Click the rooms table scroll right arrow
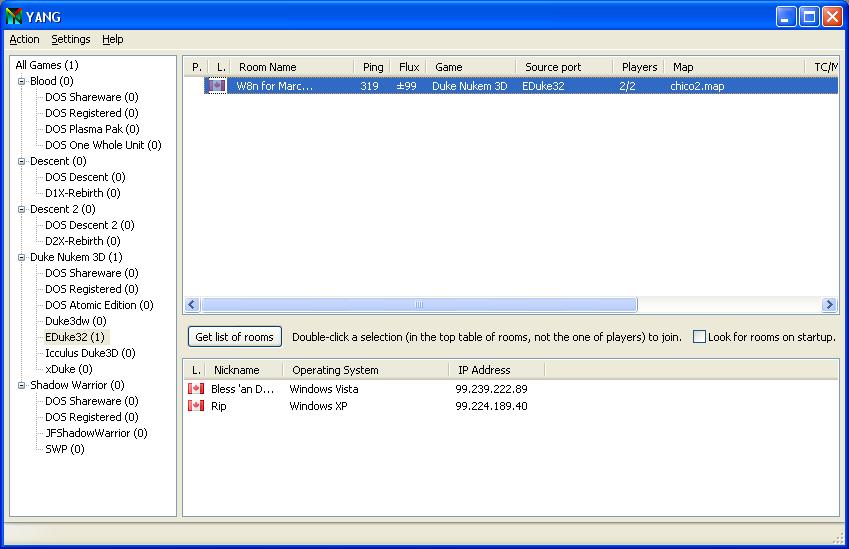This screenshot has height=549, width=849. pyautogui.click(x=828, y=304)
